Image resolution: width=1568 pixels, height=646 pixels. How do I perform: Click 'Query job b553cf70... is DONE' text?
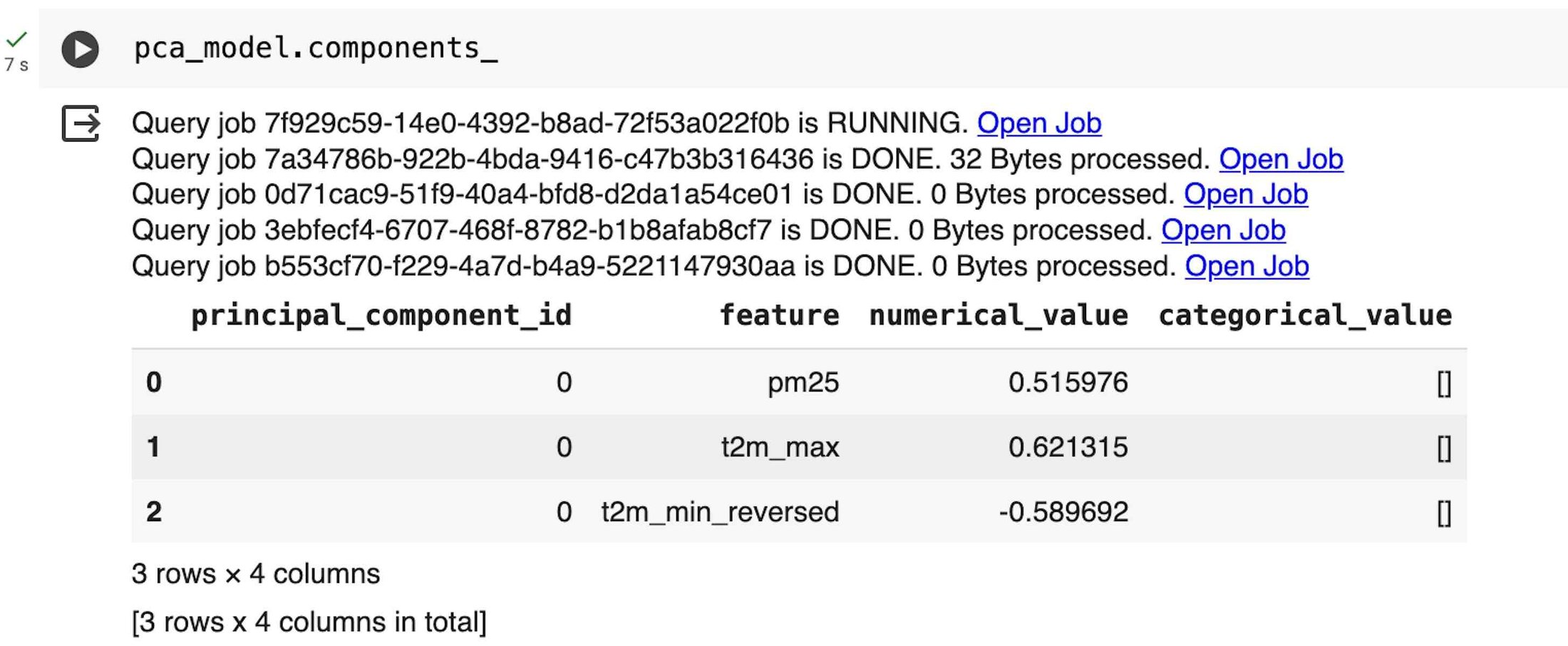654,266
